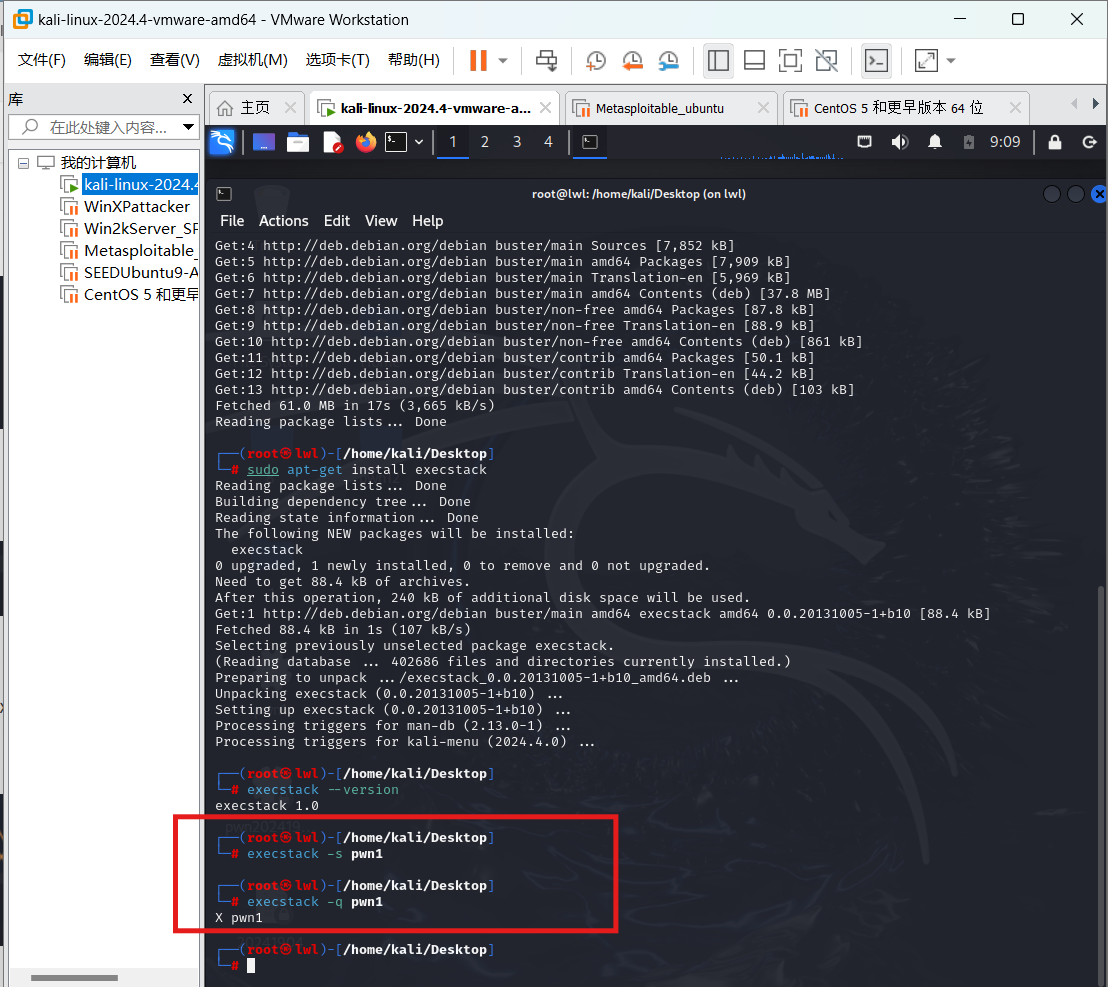This screenshot has width=1108, height=987.
Task: Select Kali workspace 1
Action: 453,142
